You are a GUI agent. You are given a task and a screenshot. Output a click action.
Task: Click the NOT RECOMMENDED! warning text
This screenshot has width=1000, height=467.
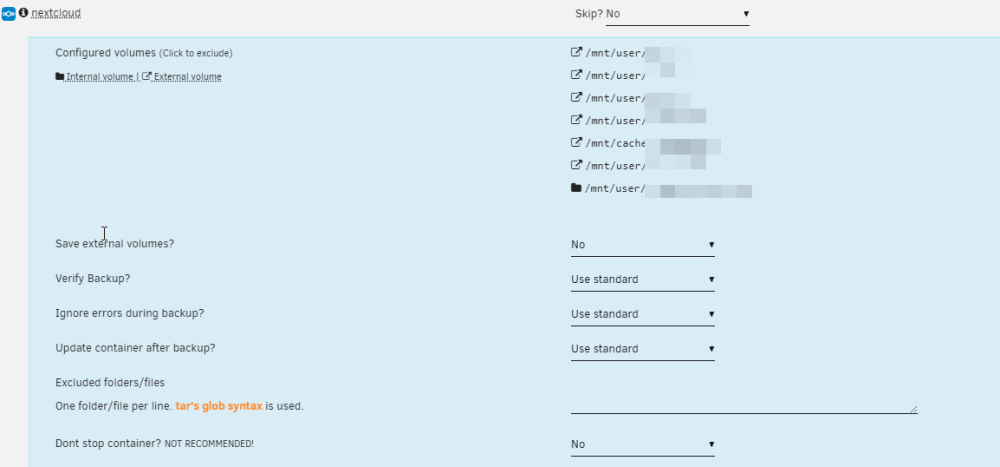point(209,444)
